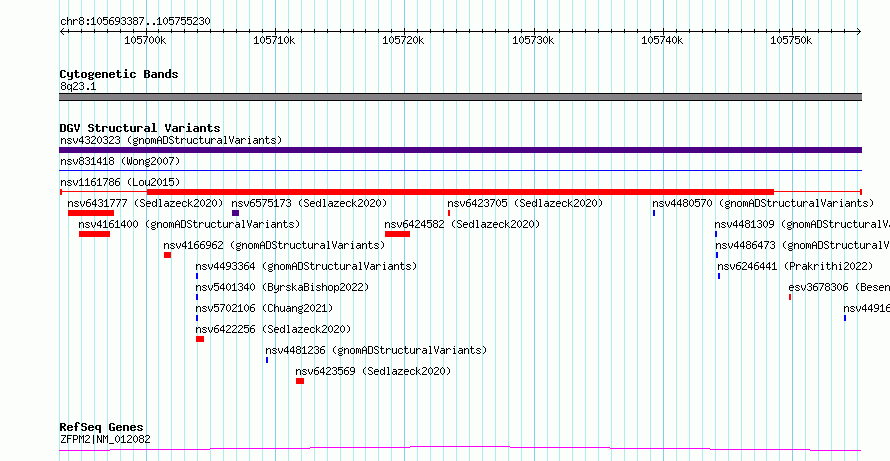This screenshot has width=890, height=461.
Task: Select the nsv6423569 red variant block
Action: [300, 381]
